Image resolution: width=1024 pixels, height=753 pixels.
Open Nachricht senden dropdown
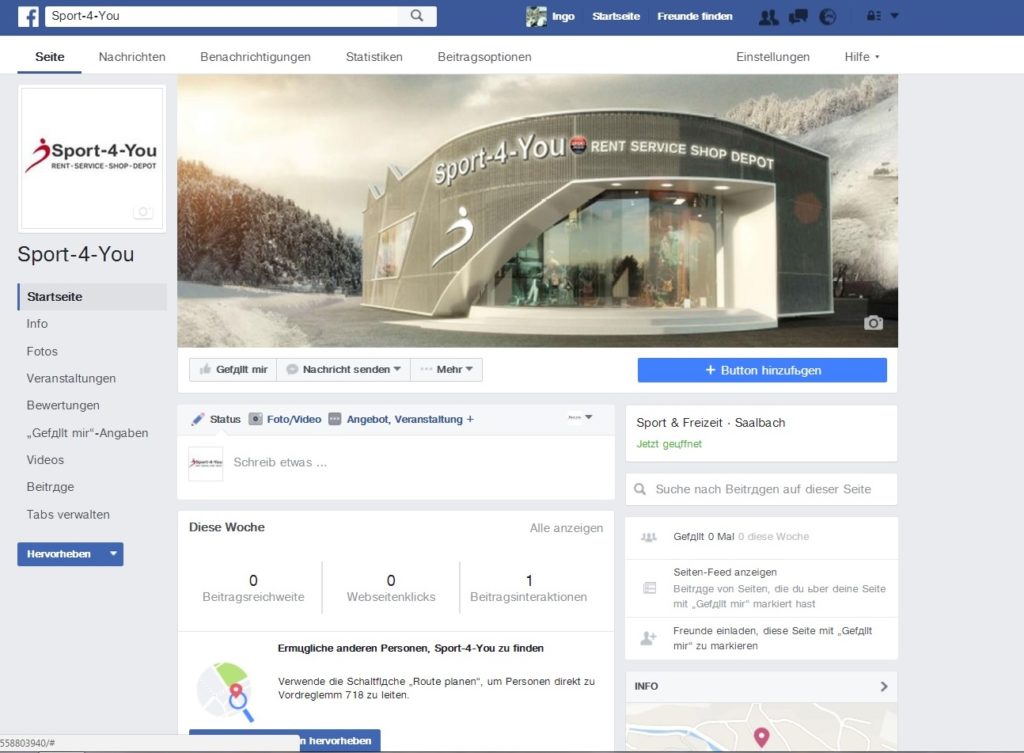pyautogui.click(x=344, y=370)
